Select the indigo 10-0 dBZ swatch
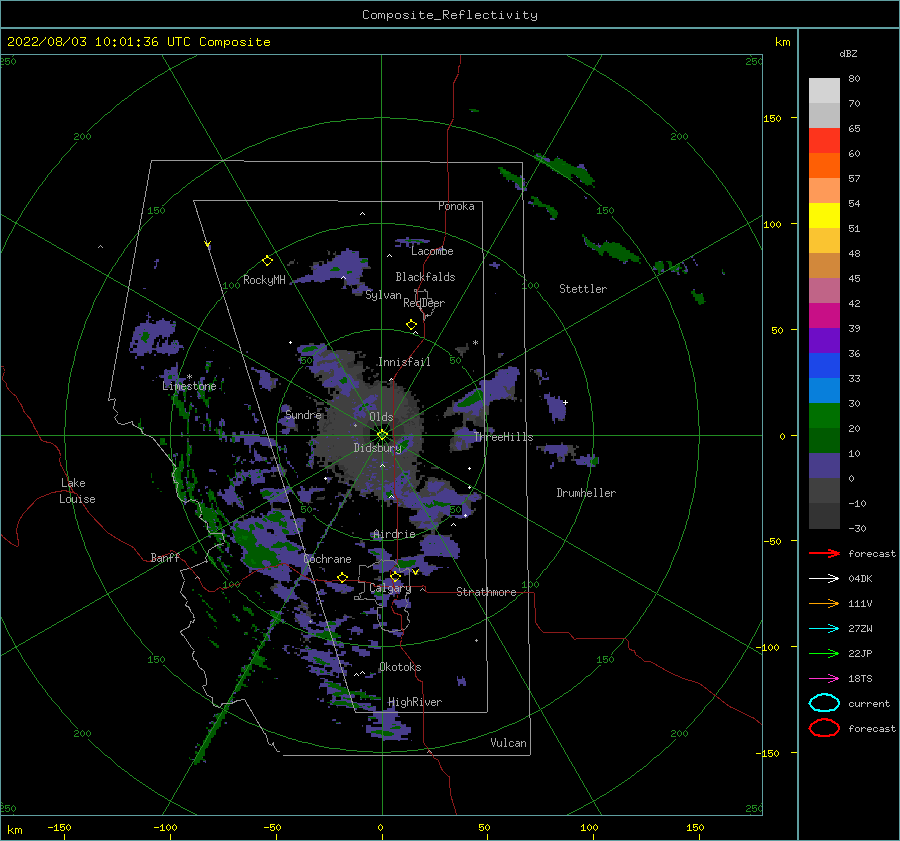The height and width of the screenshot is (841, 900). click(824, 466)
